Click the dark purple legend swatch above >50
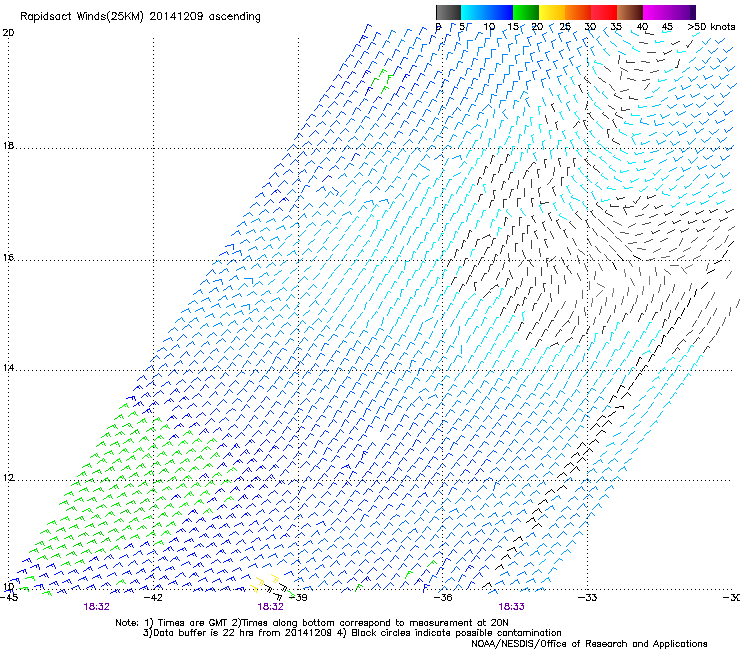740x650 pixels. [692, 12]
